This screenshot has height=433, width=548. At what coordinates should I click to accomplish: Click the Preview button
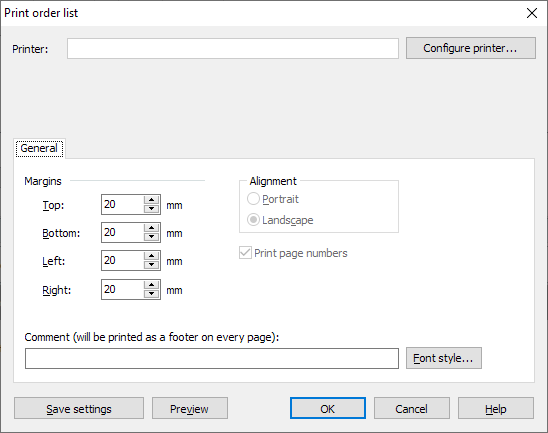pyautogui.click(x=189, y=408)
